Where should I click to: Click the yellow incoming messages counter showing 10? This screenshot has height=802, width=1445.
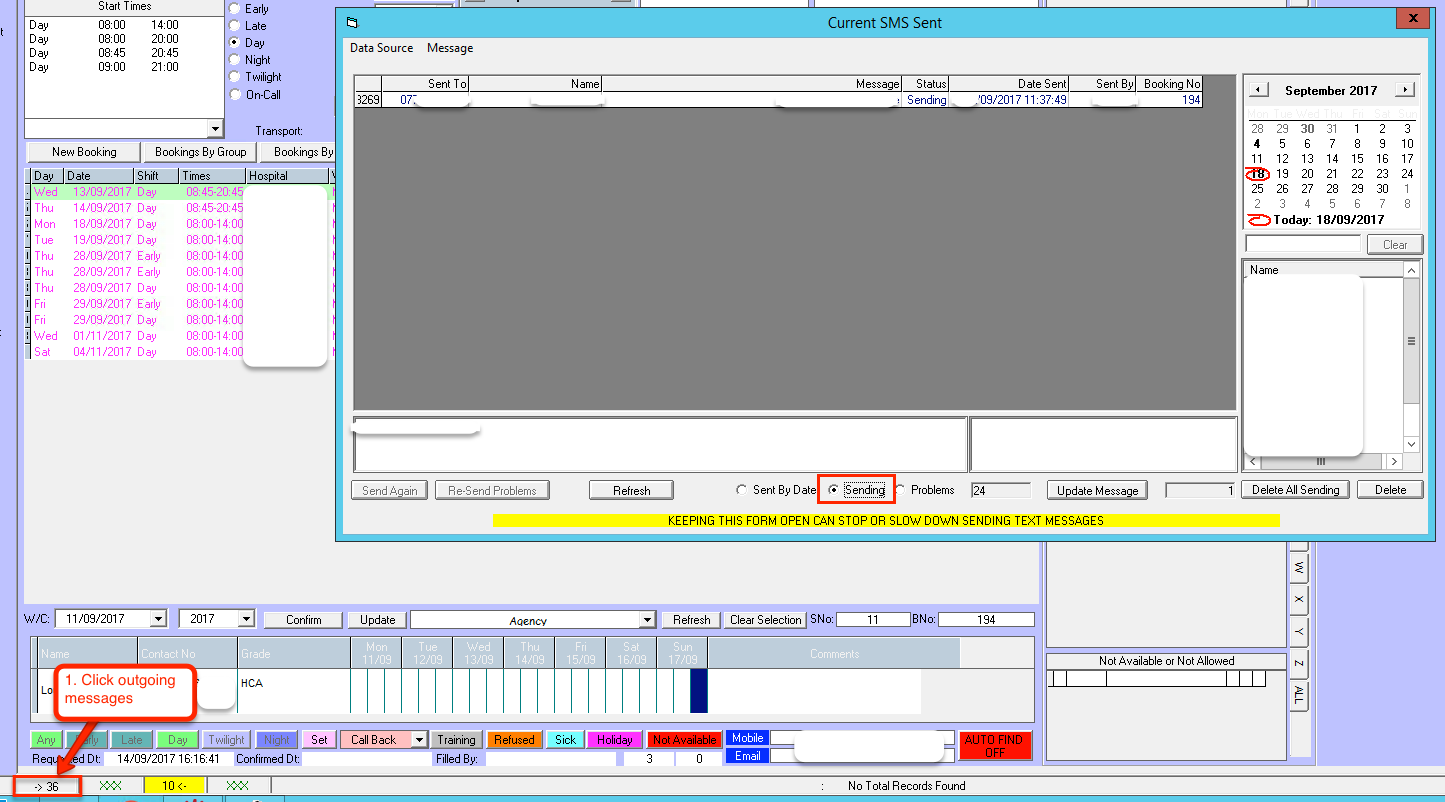[174, 787]
